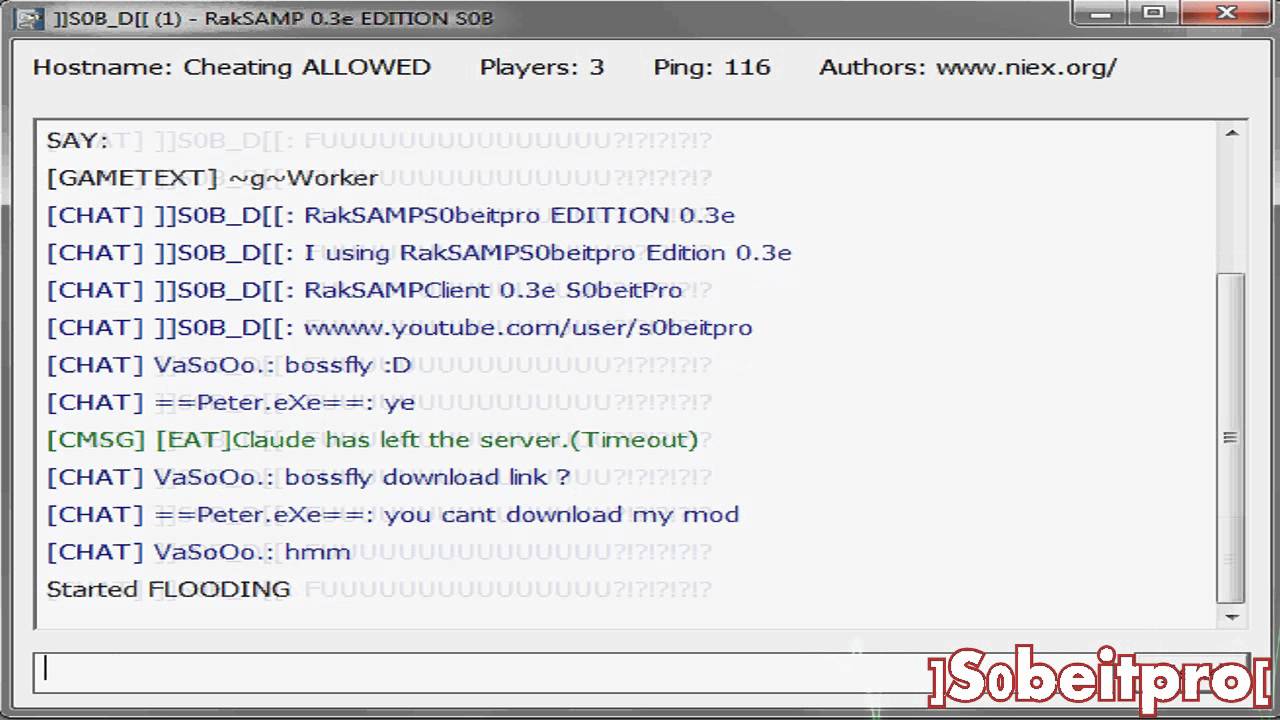Screen dimensions: 1280x720
Task: Click the 'Started FLOODING' log line
Action: coord(168,589)
